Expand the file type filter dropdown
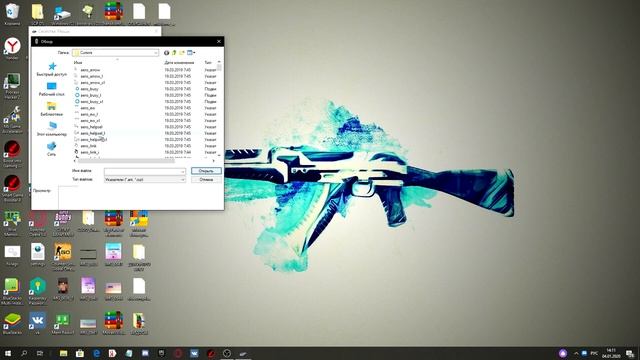This screenshot has width=640, height=360. click(182, 180)
